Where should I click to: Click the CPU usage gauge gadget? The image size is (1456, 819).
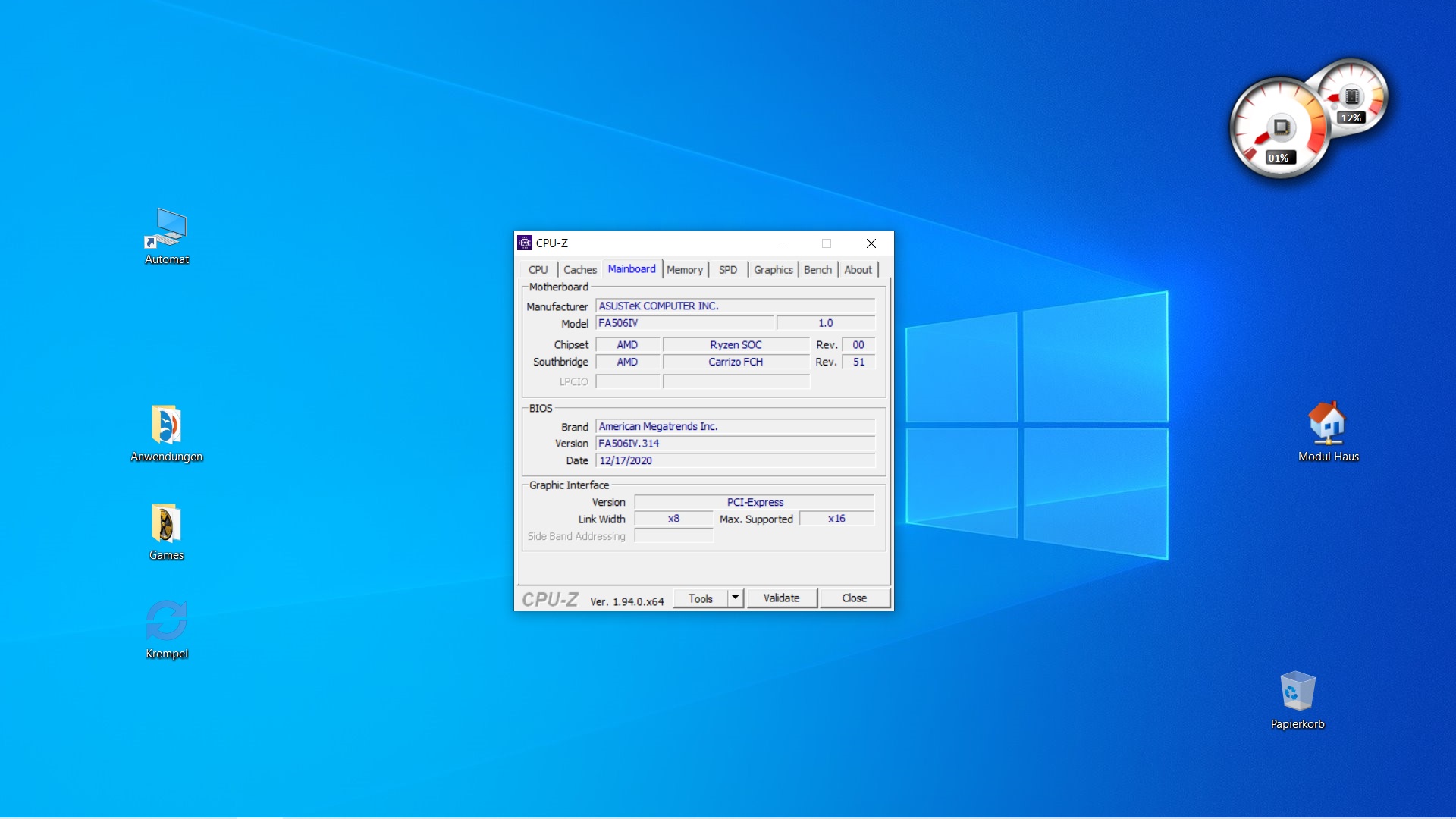[x=1279, y=129]
